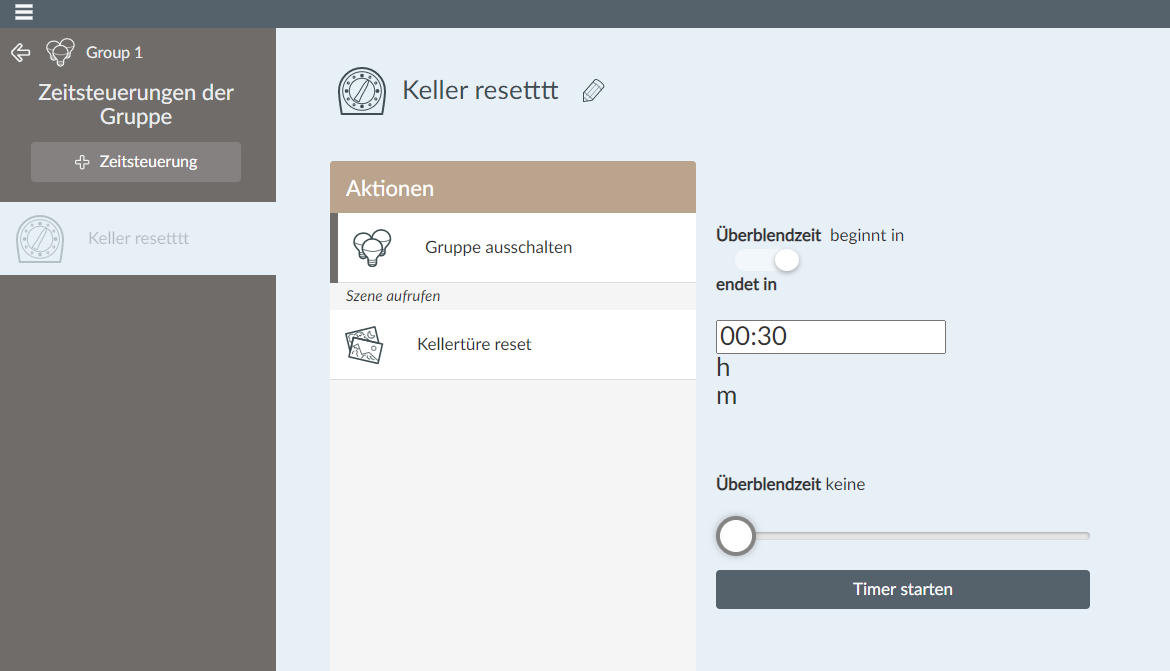The width and height of the screenshot is (1170, 671).
Task: Open the hamburger menu
Action: coord(24,13)
